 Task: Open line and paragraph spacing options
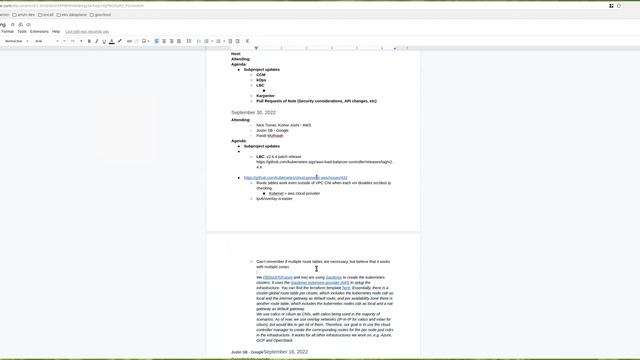[x=189, y=41]
